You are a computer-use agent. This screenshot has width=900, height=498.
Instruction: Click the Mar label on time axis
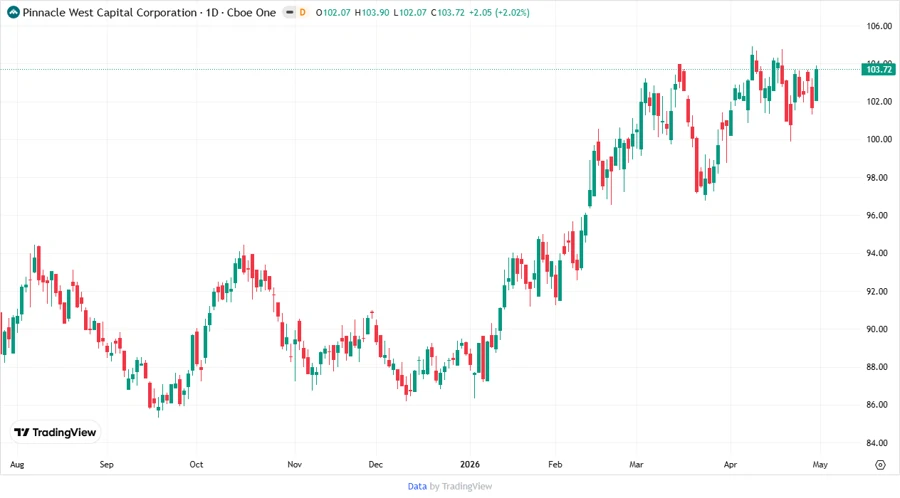(636, 465)
